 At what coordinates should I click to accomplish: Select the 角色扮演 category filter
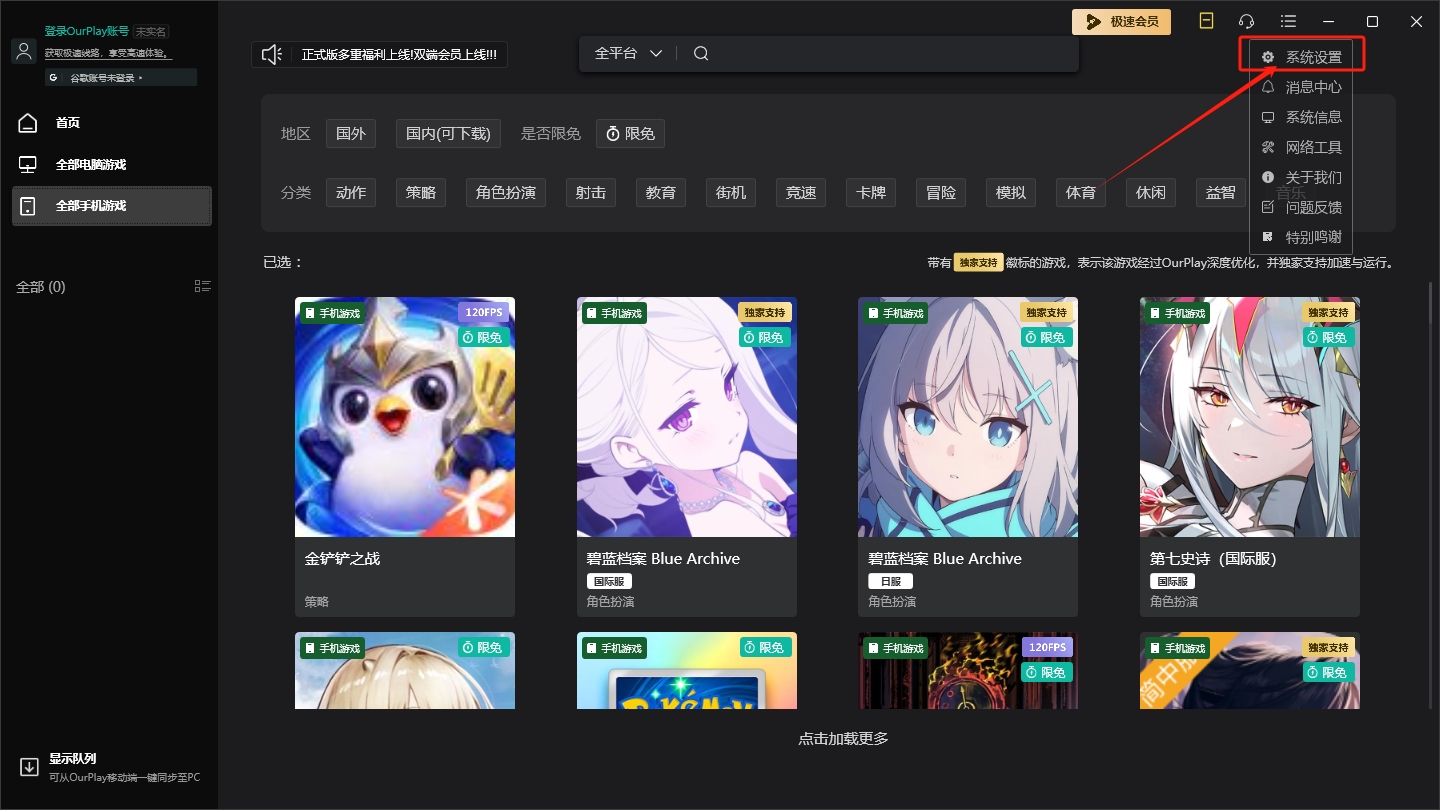pos(505,192)
